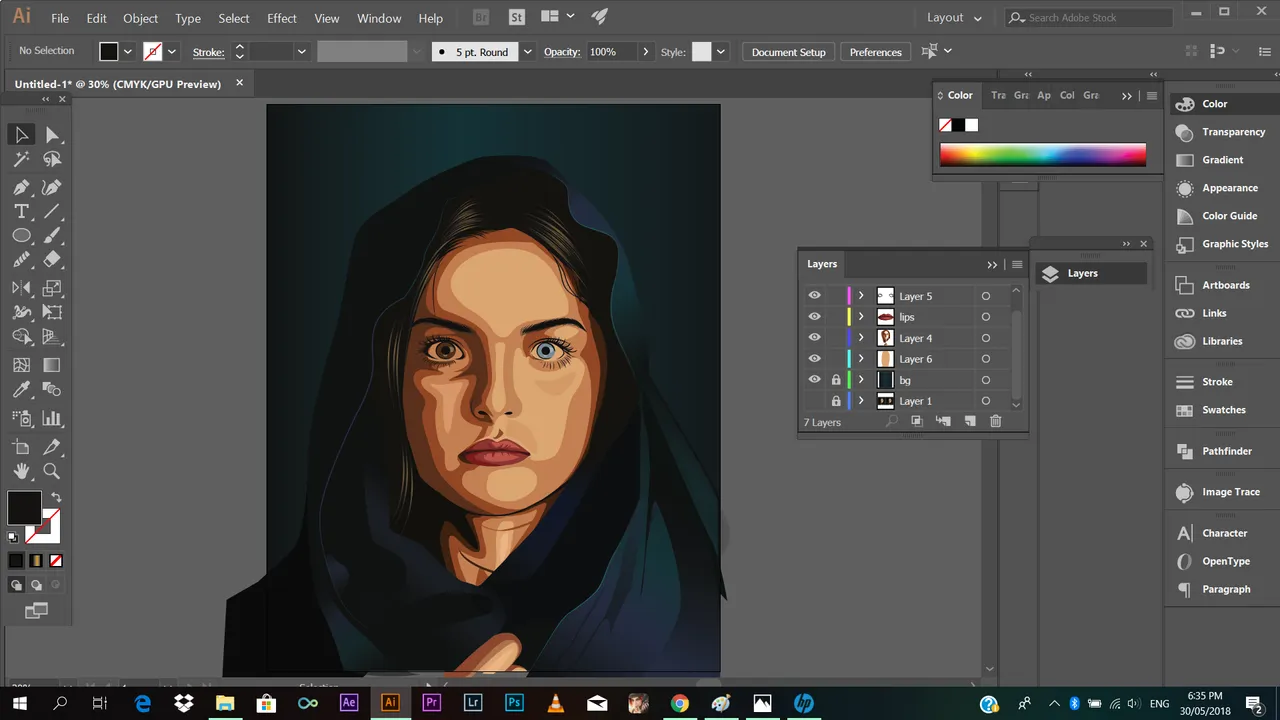This screenshot has width=1280, height=720.
Task: Activate the Pen tool
Action: tap(21, 187)
